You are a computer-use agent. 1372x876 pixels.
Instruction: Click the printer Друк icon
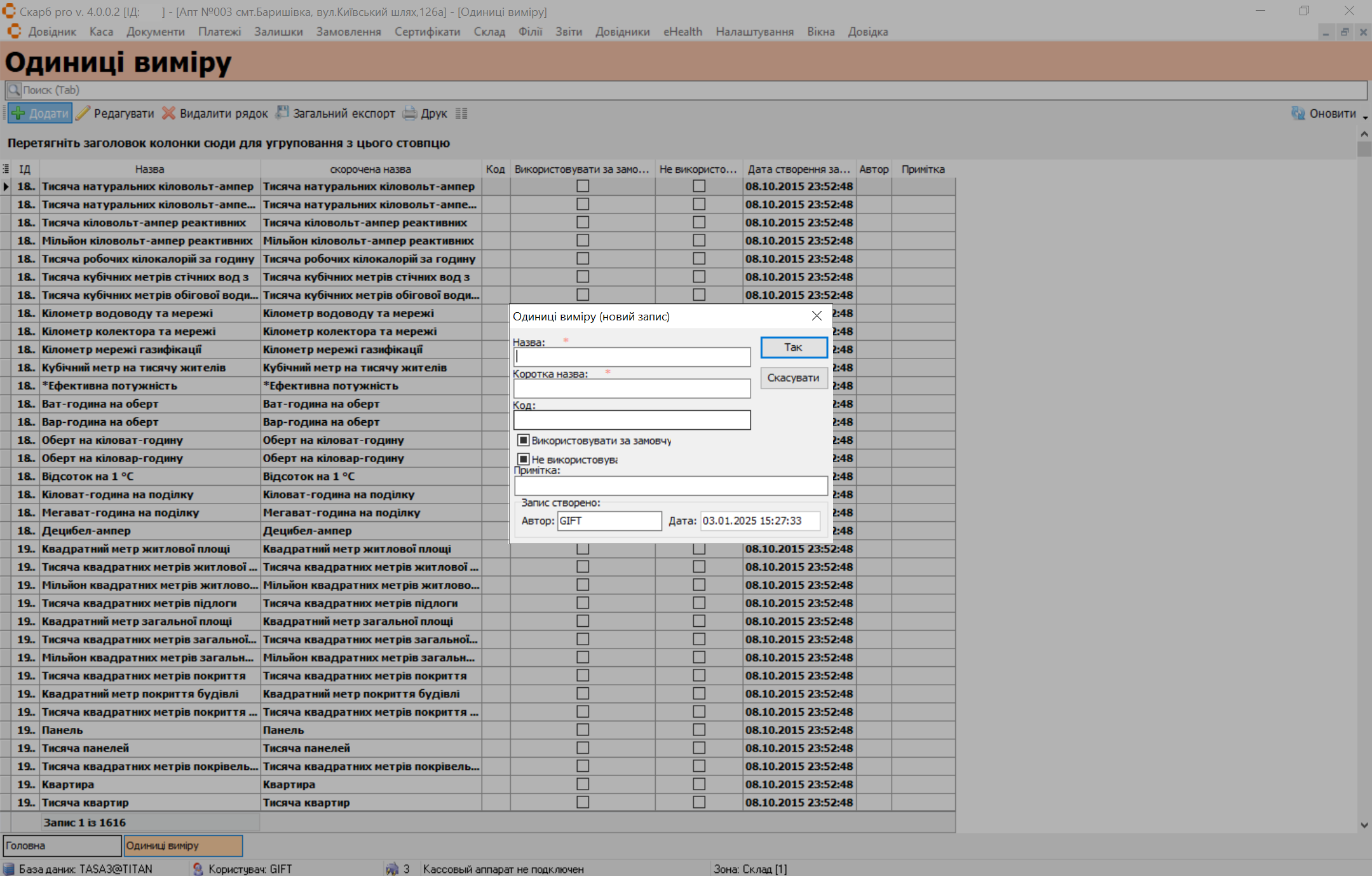coord(411,113)
